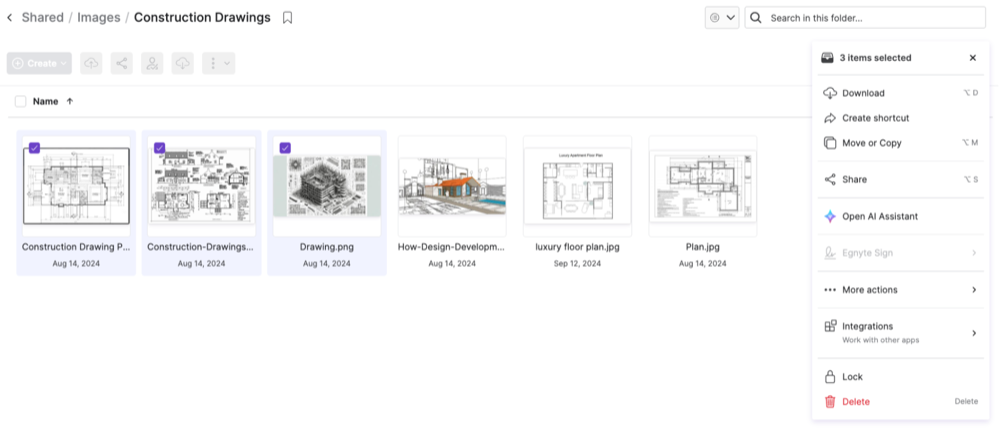Screen dimensions: 999x430
Task: Expand the Integrations submenu
Action: pos(974,332)
